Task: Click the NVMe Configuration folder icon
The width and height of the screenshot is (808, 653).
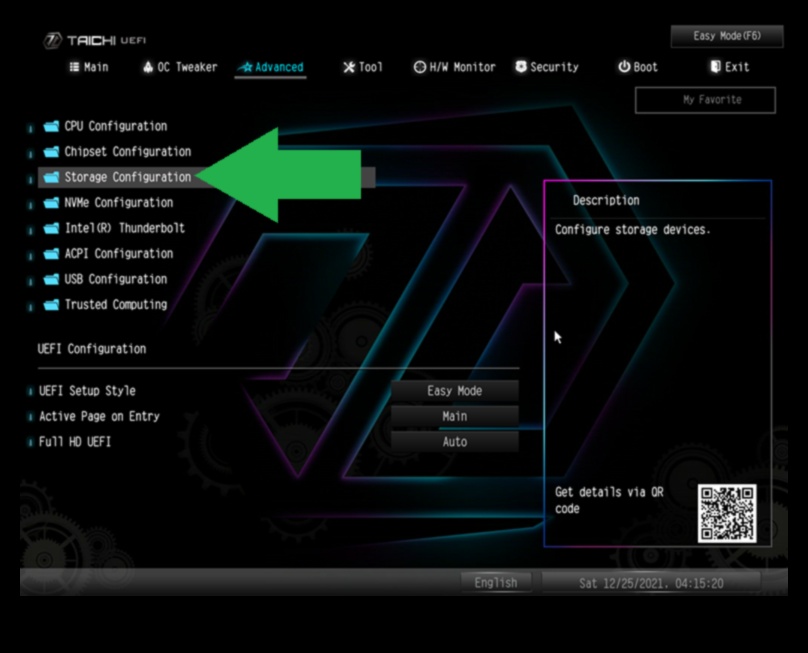Action: pyautogui.click(x=51, y=203)
